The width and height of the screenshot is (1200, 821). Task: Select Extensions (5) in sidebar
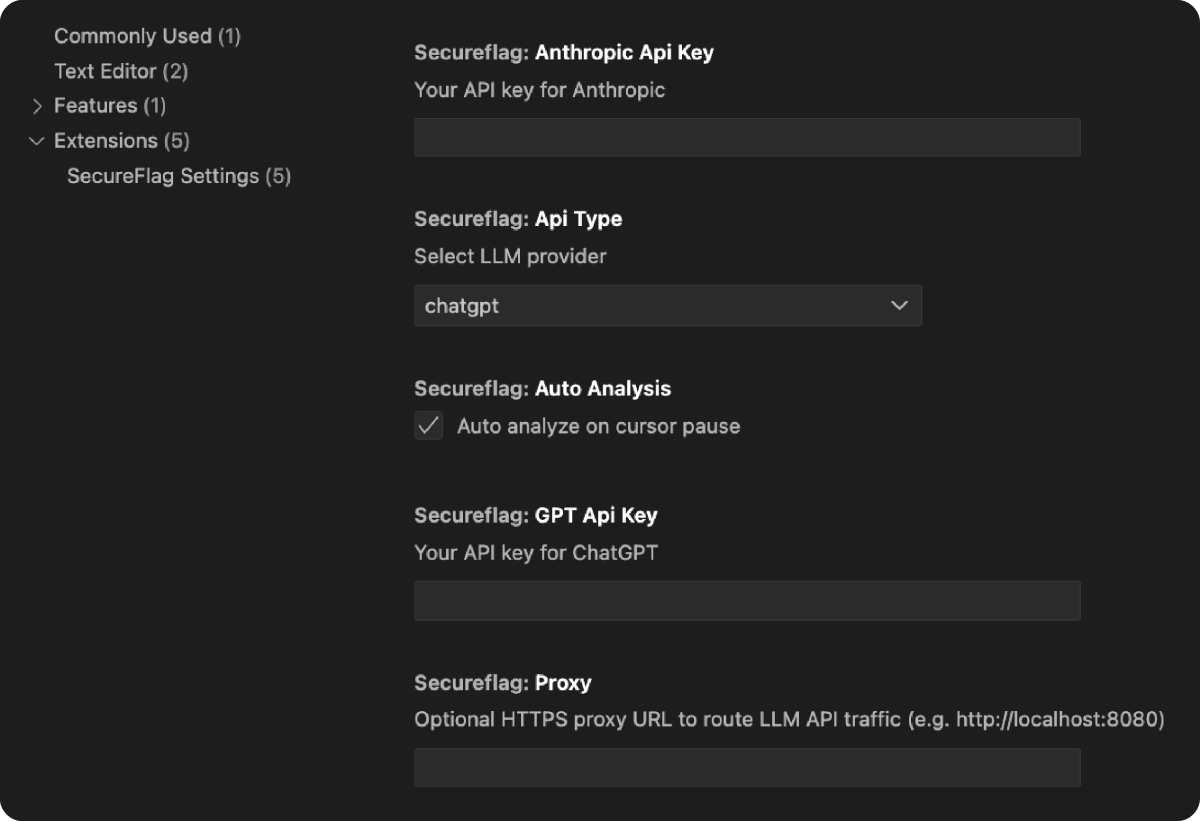121,141
